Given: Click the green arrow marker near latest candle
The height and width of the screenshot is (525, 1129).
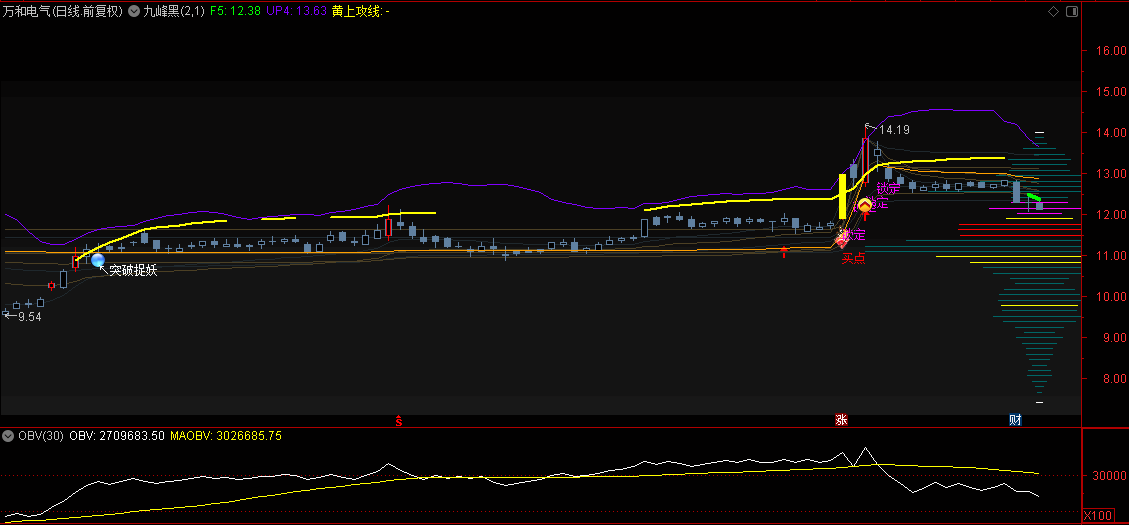Looking at the screenshot, I should click(x=1035, y=198).
